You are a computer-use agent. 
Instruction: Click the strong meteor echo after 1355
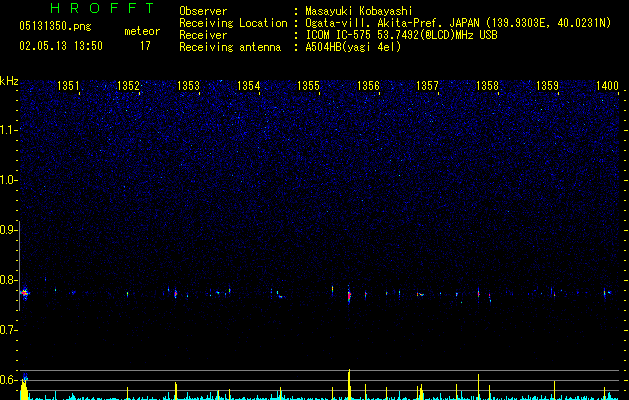[x=349, y=296]
